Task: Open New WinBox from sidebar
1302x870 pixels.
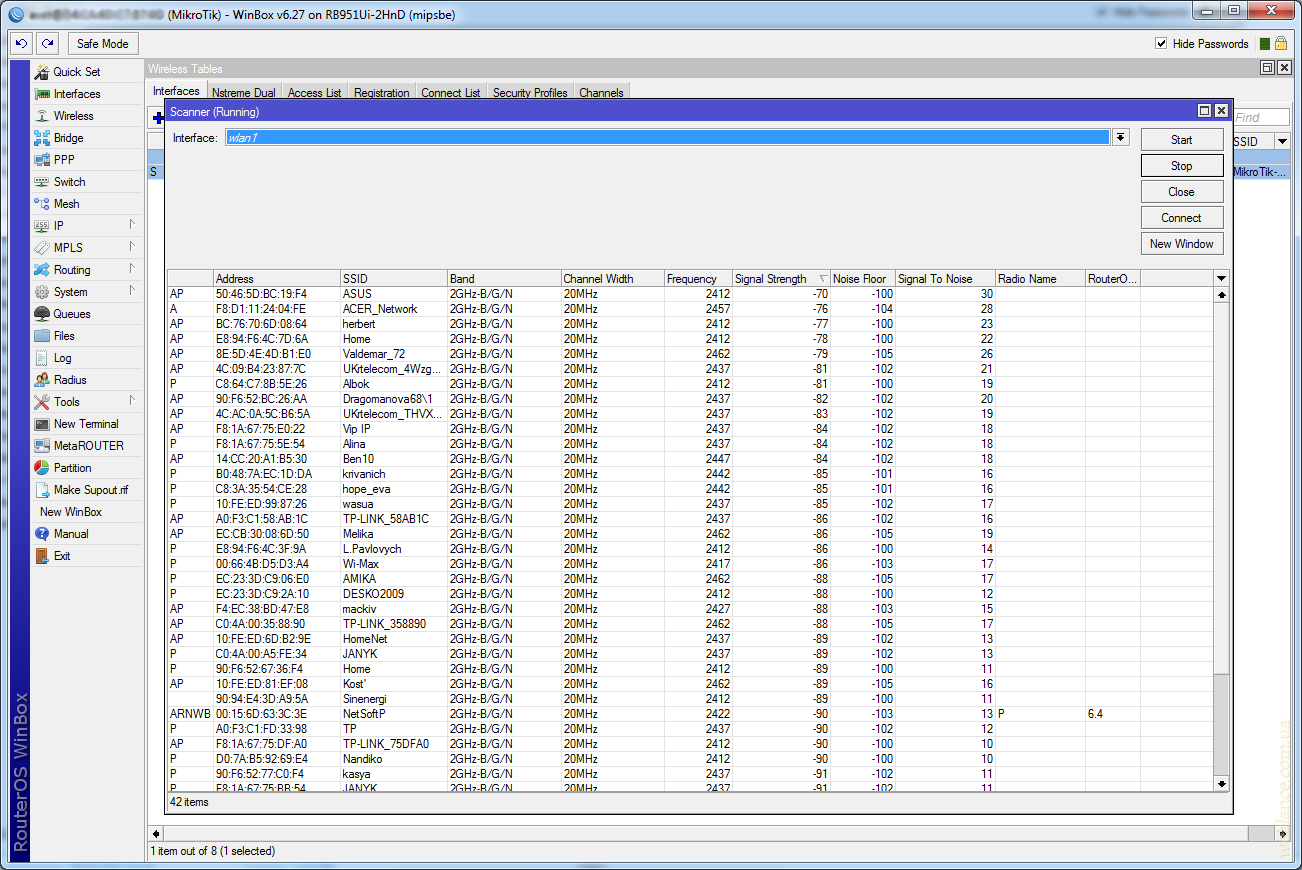Action: point(71,512)
